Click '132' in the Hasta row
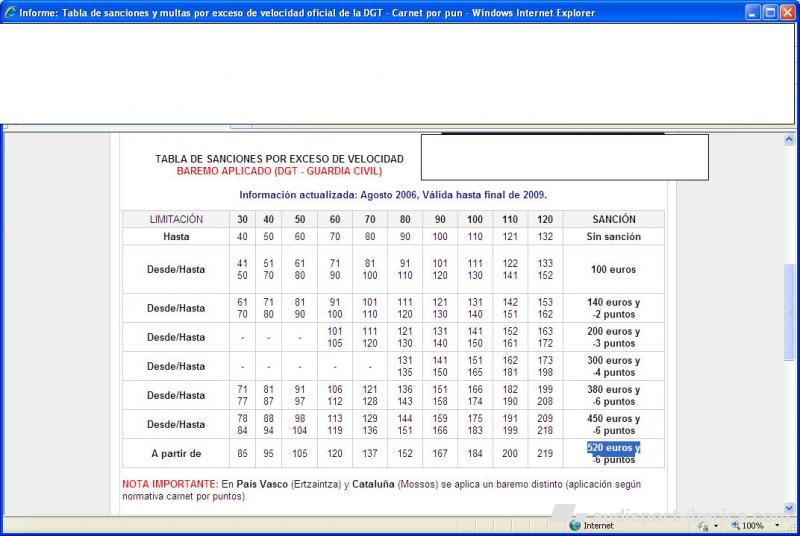The image size is (800, 536). (545, 237)
